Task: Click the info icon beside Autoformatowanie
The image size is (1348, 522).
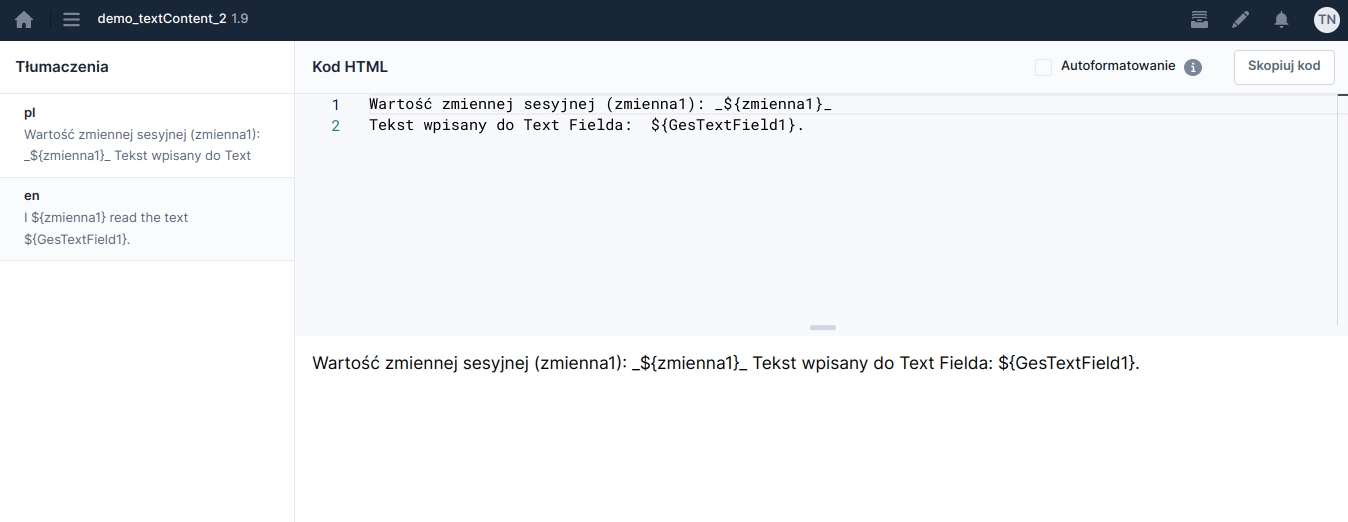Action: 1192,67
